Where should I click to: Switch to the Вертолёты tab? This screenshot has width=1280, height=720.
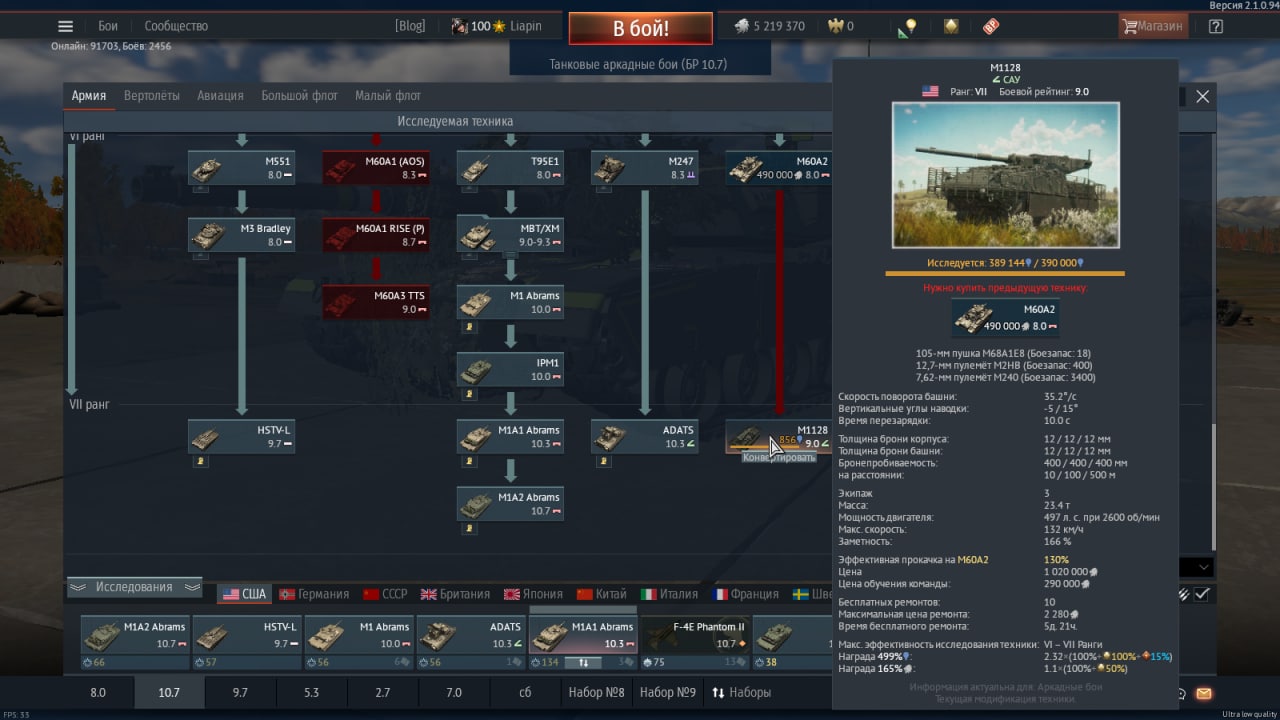point(152,96)
